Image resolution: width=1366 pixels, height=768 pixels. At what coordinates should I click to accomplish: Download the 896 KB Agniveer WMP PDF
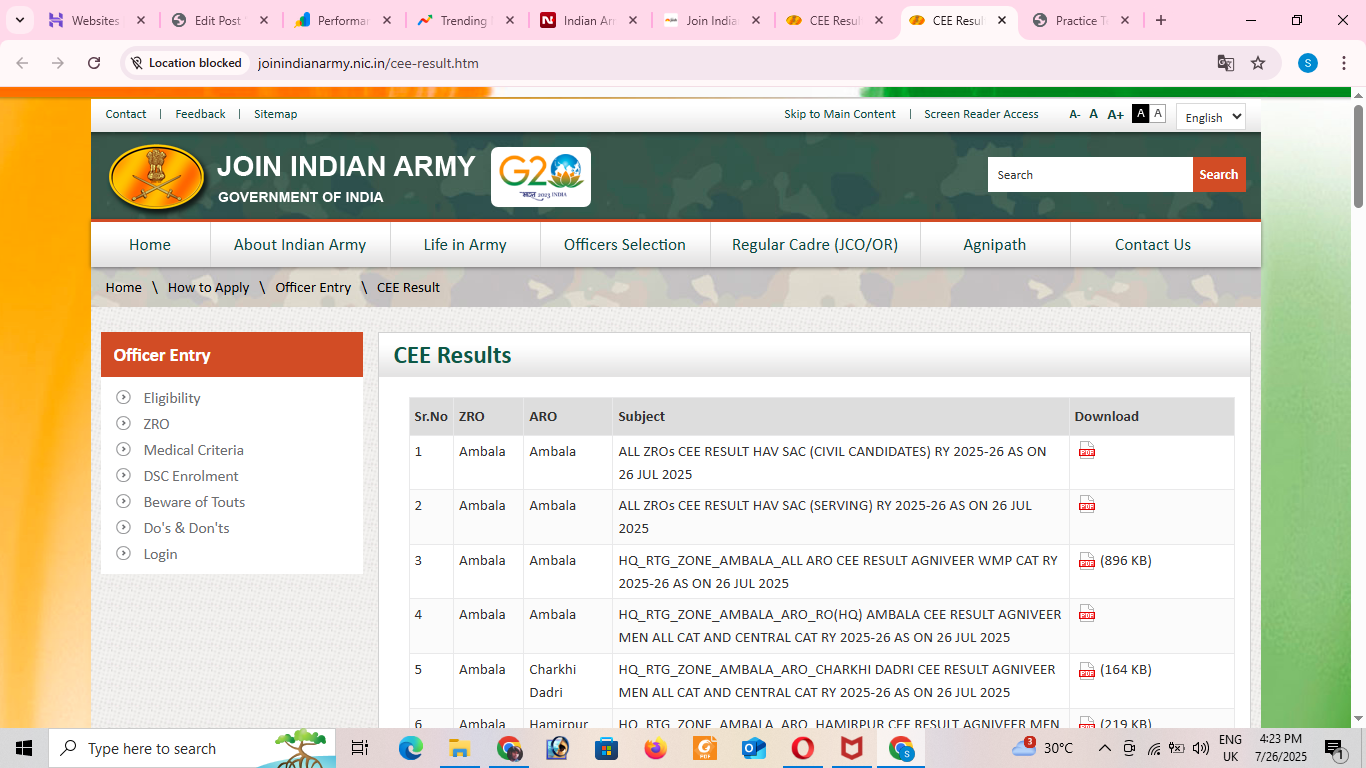1086,560
